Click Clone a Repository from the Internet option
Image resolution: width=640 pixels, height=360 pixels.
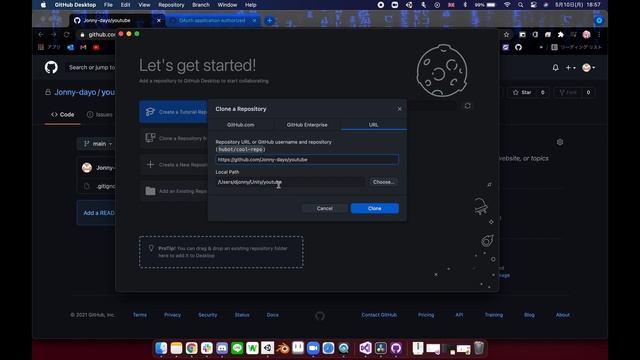(174, 138)
